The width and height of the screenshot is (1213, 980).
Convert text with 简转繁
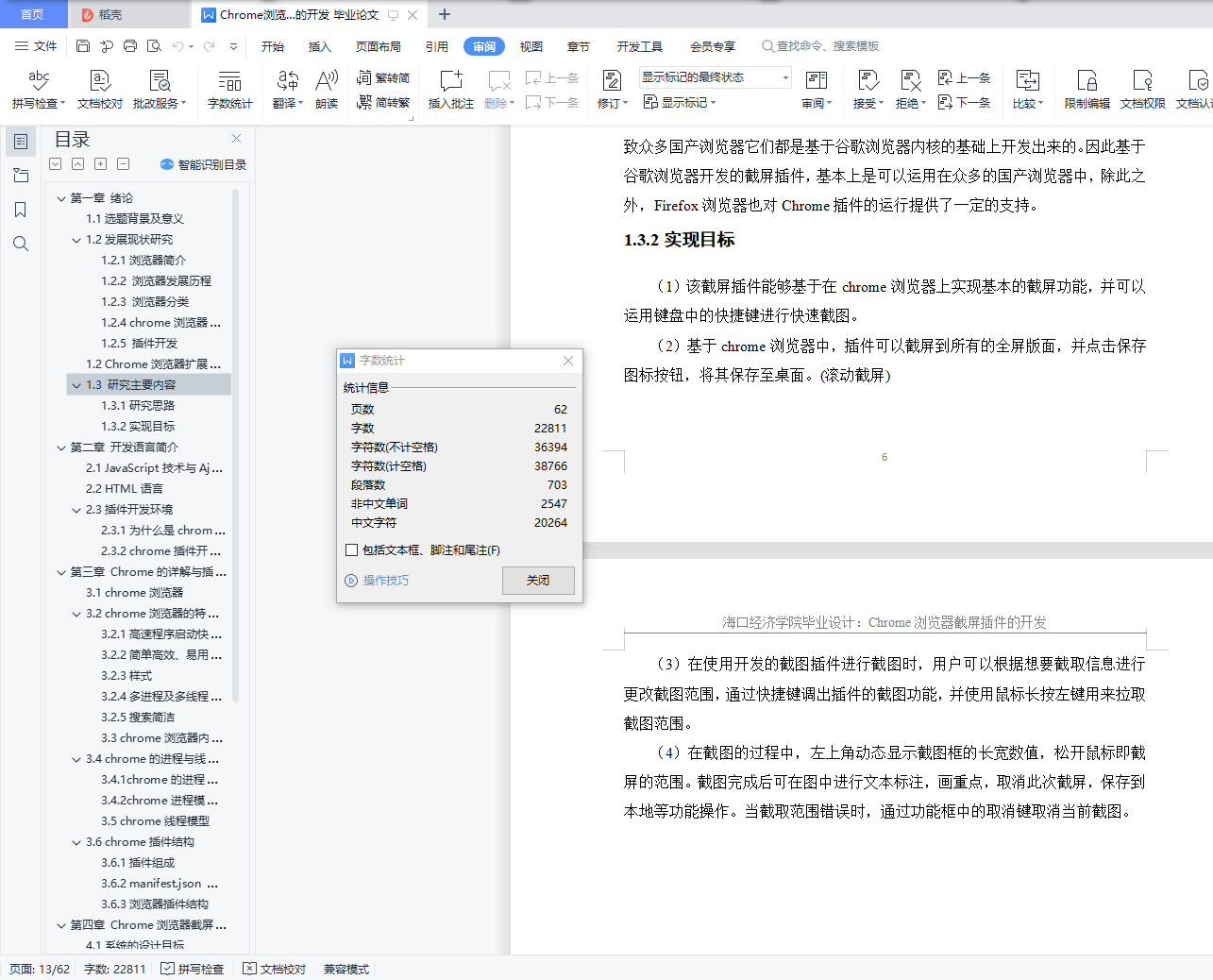tap(383, 102)
